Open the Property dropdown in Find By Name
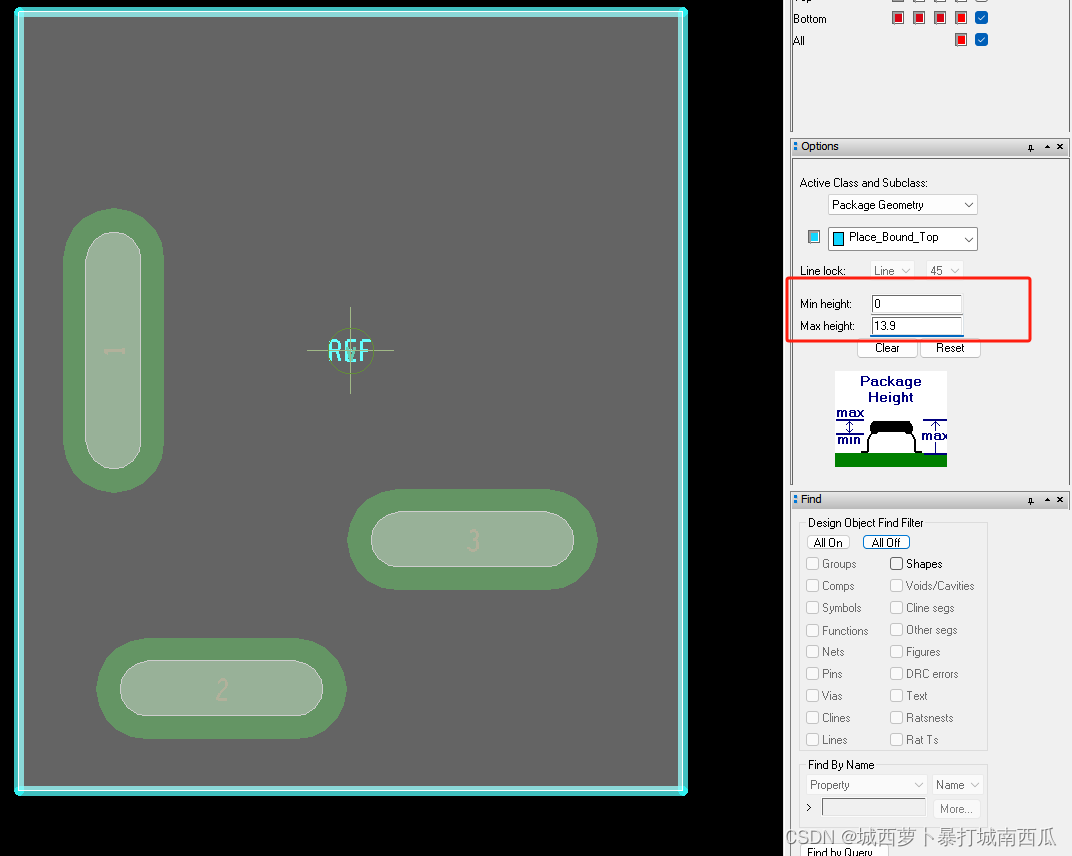This screenshot has width=1072, height=856. coord(866,785)
